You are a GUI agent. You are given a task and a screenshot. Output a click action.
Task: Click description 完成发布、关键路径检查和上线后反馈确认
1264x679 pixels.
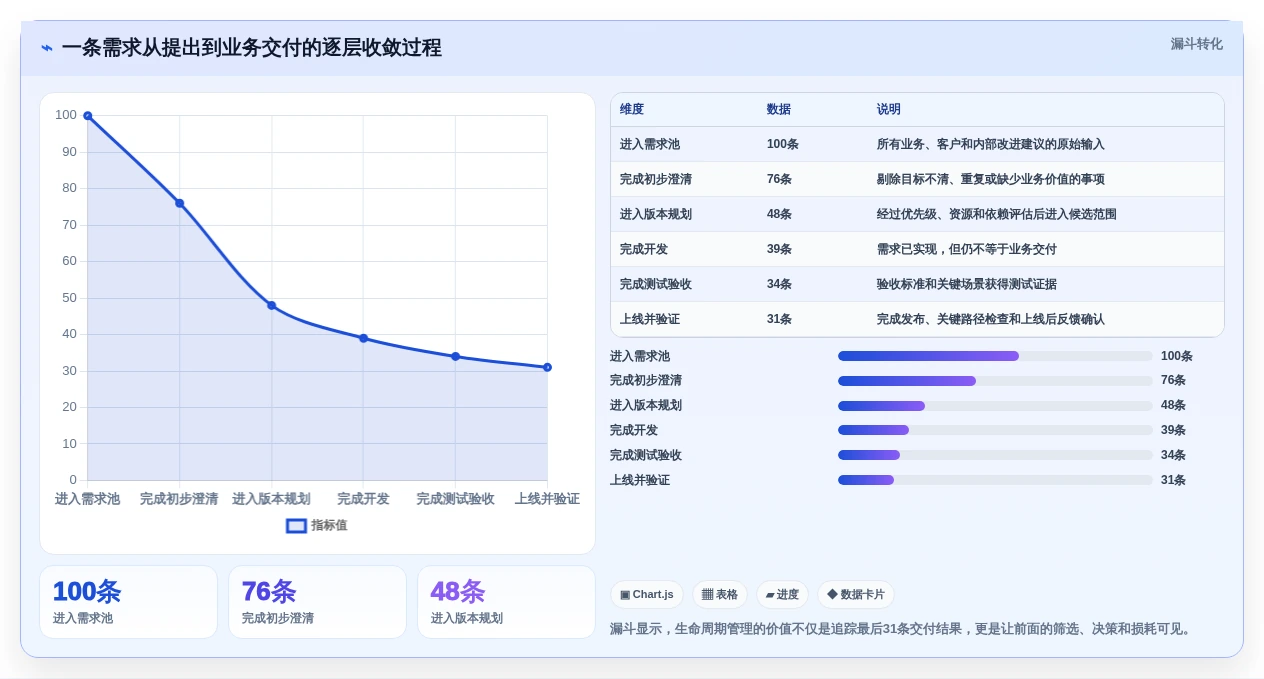[x=991, y=319]
